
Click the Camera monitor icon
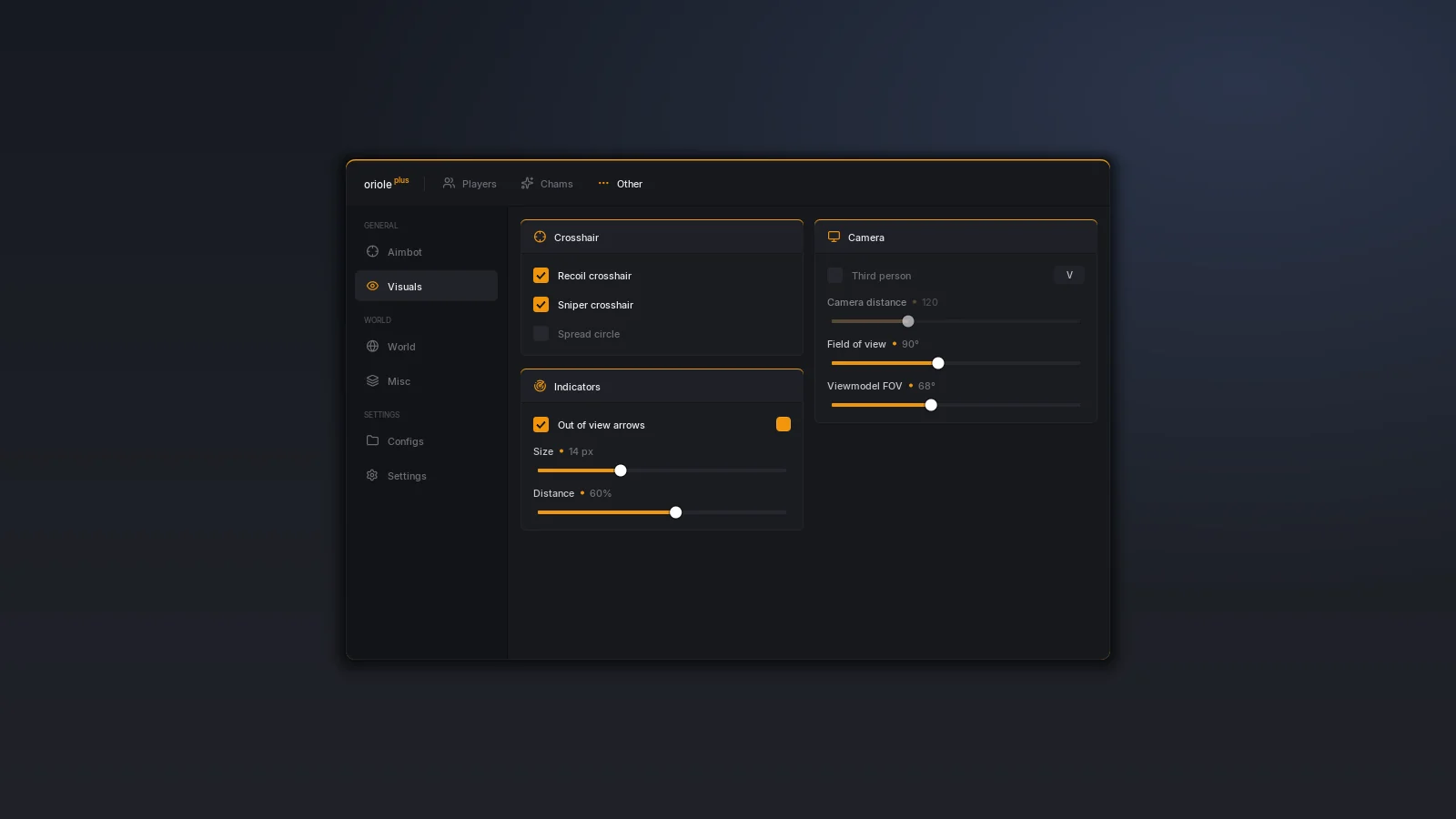point(834,237)
